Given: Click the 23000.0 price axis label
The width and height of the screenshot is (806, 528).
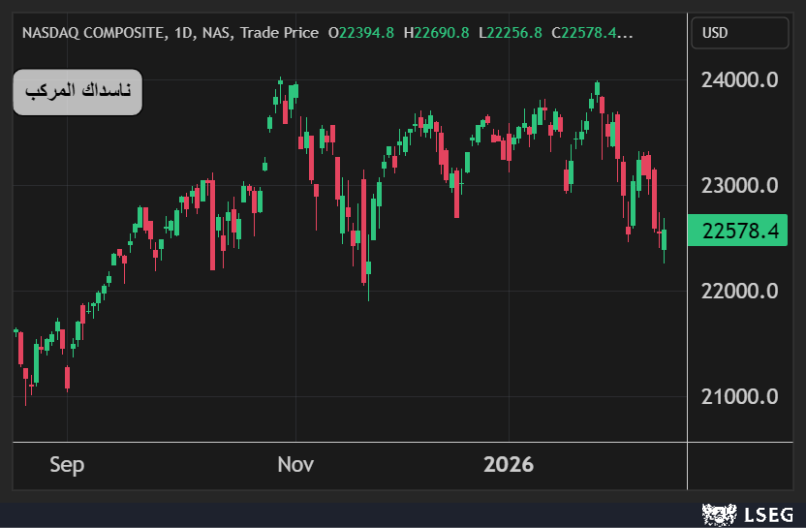Looking at the screenshot, I should point(738,185).
